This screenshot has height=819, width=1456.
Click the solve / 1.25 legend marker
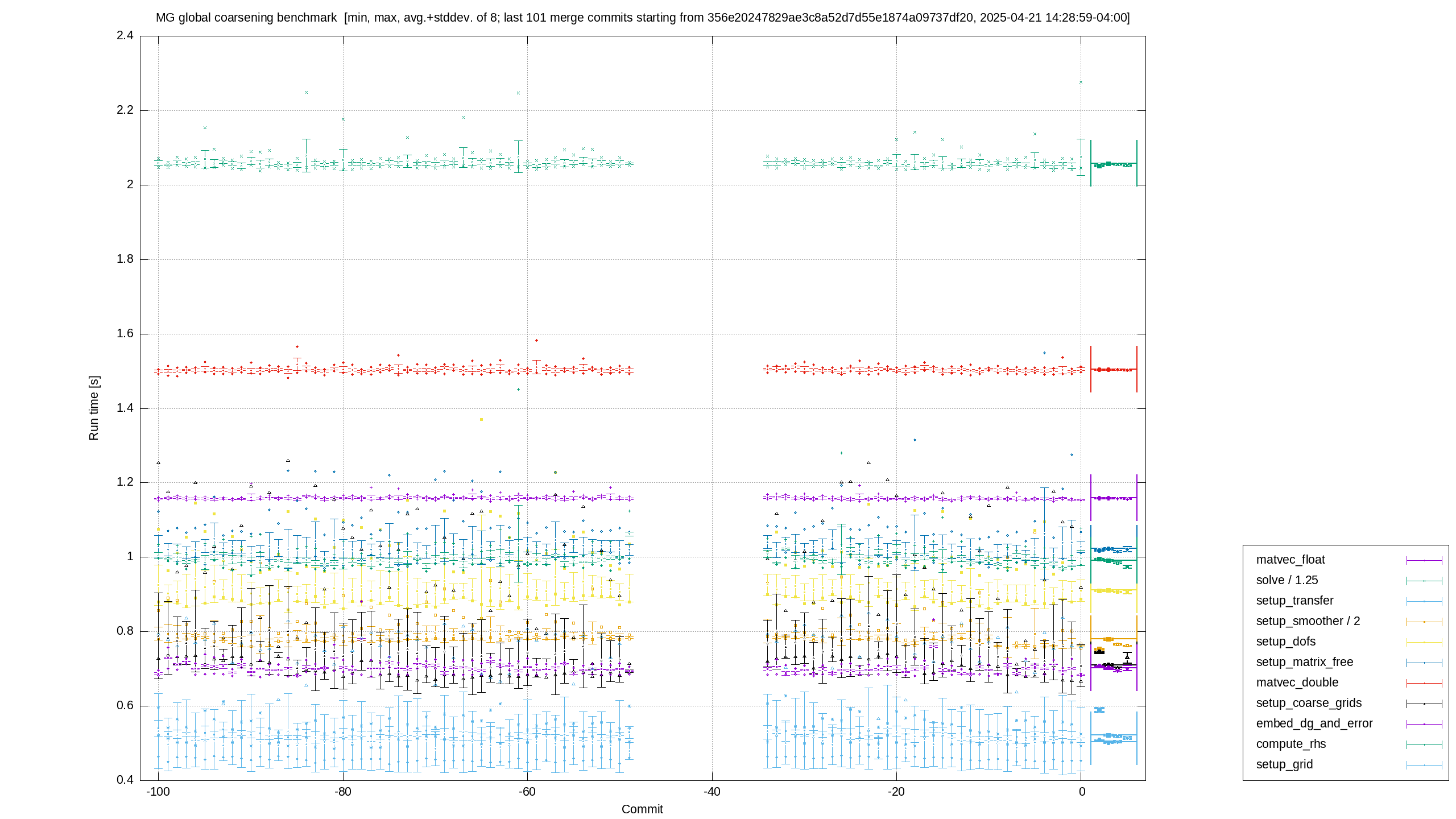(x=1424, y=581)
